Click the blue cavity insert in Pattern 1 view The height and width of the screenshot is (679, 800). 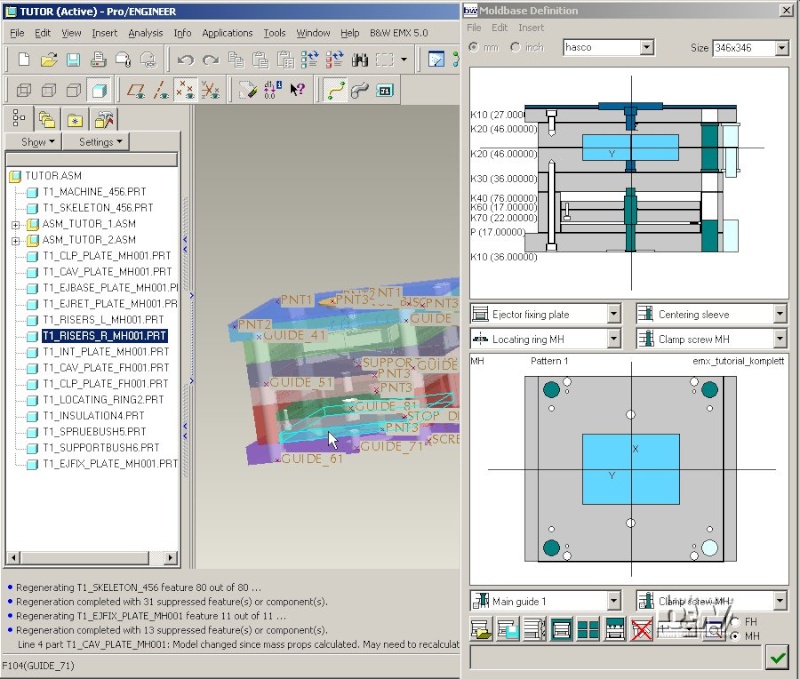tap(631, 469)
